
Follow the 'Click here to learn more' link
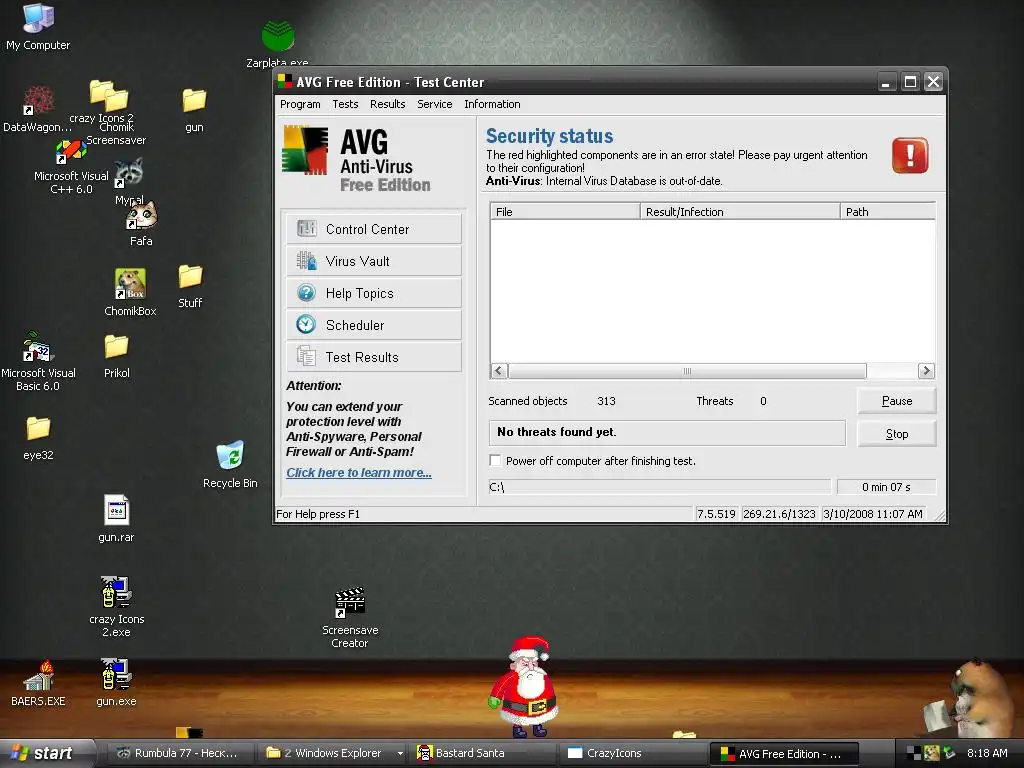click(x=359, y=473)
